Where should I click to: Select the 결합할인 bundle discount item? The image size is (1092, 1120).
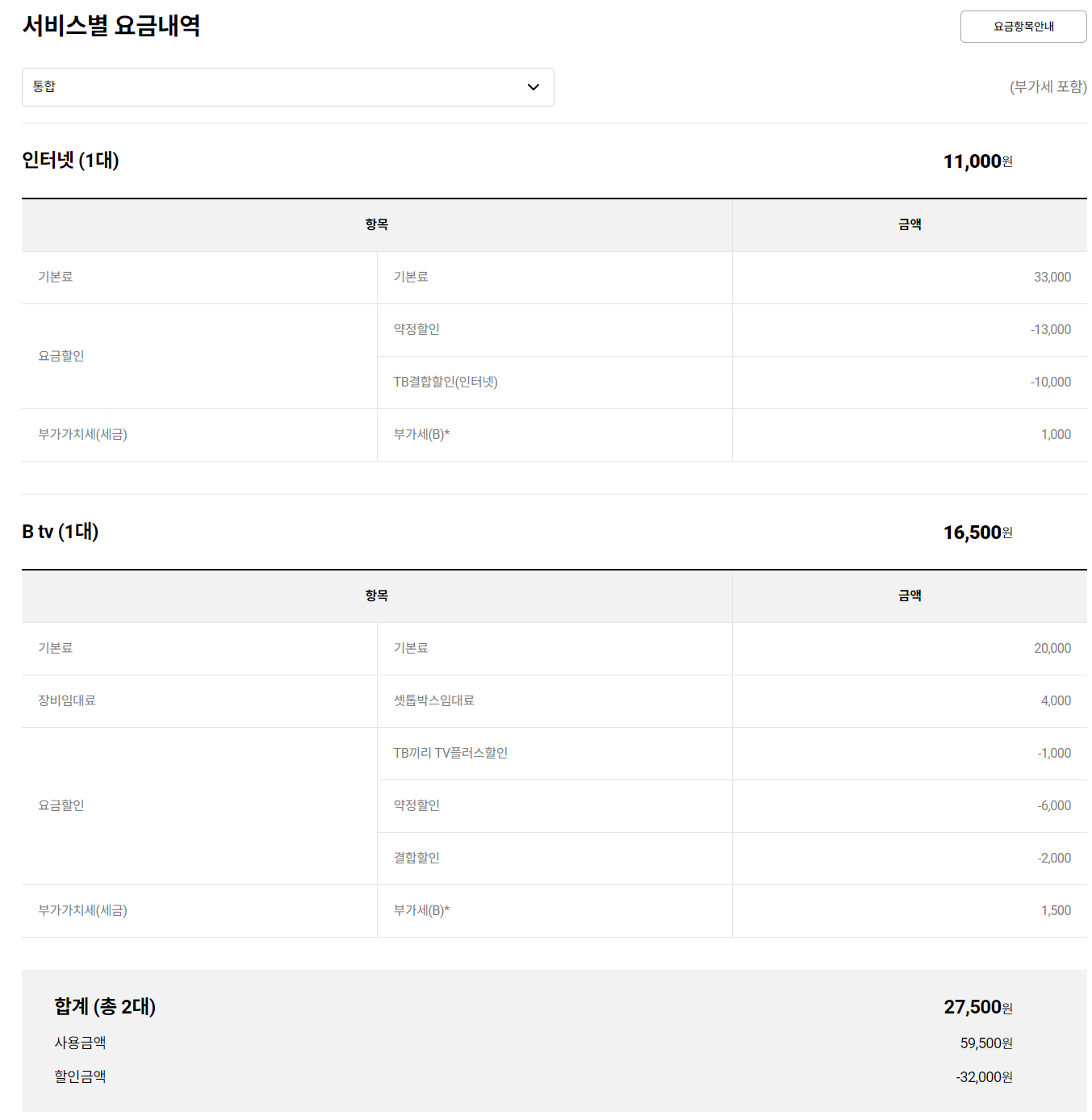click(416, 859)
